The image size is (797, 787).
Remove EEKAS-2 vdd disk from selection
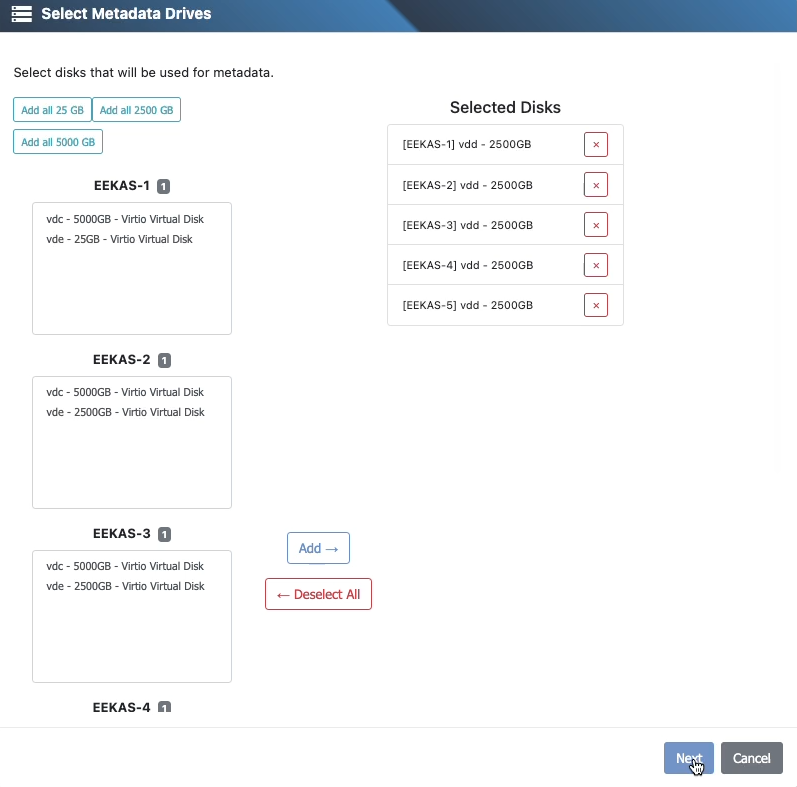(596, 185)
